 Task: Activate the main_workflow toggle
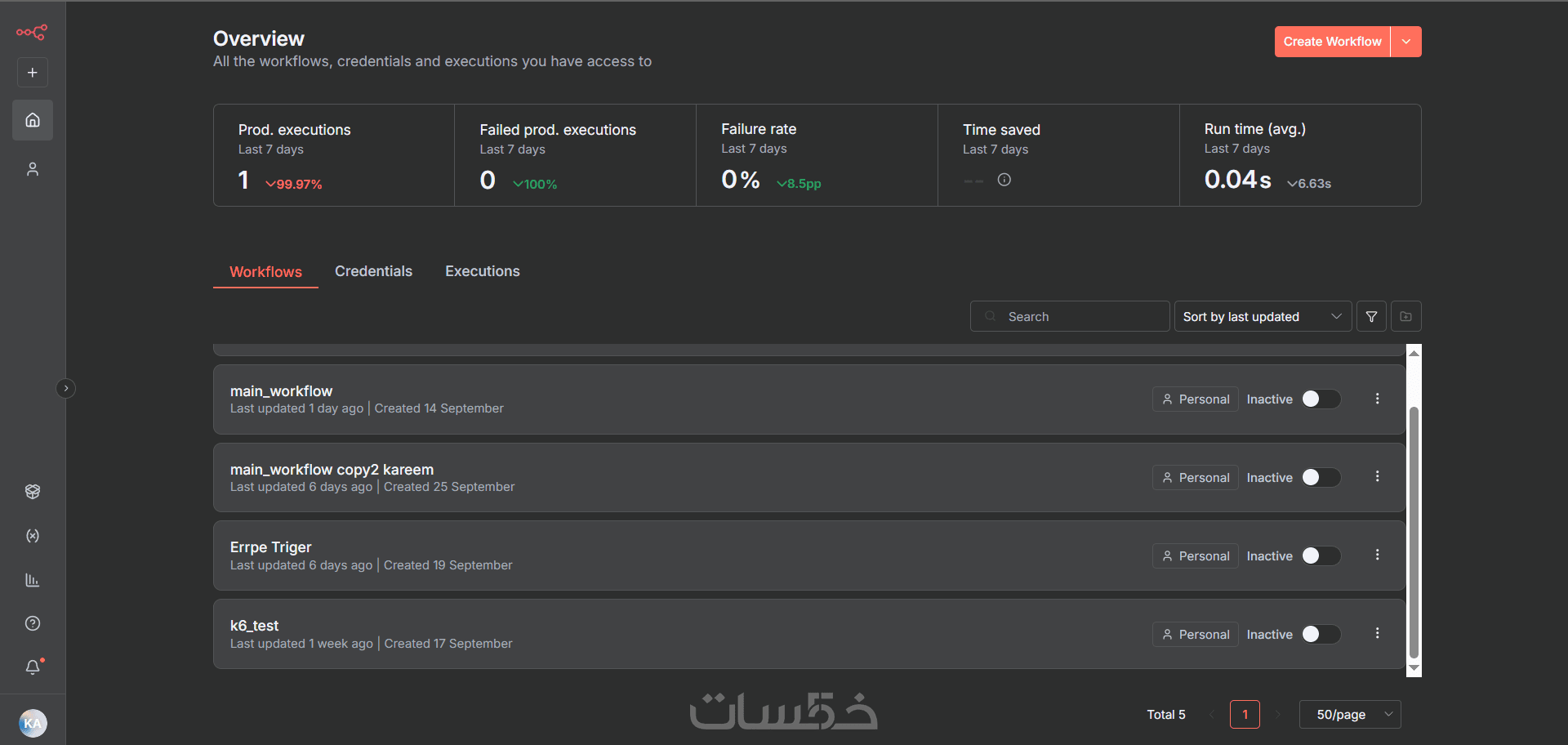tap(1321, 399)
